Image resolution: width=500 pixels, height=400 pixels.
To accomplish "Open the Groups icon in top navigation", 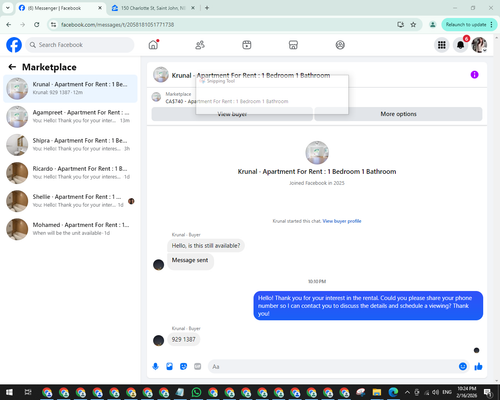I will (x=340, y=45).
